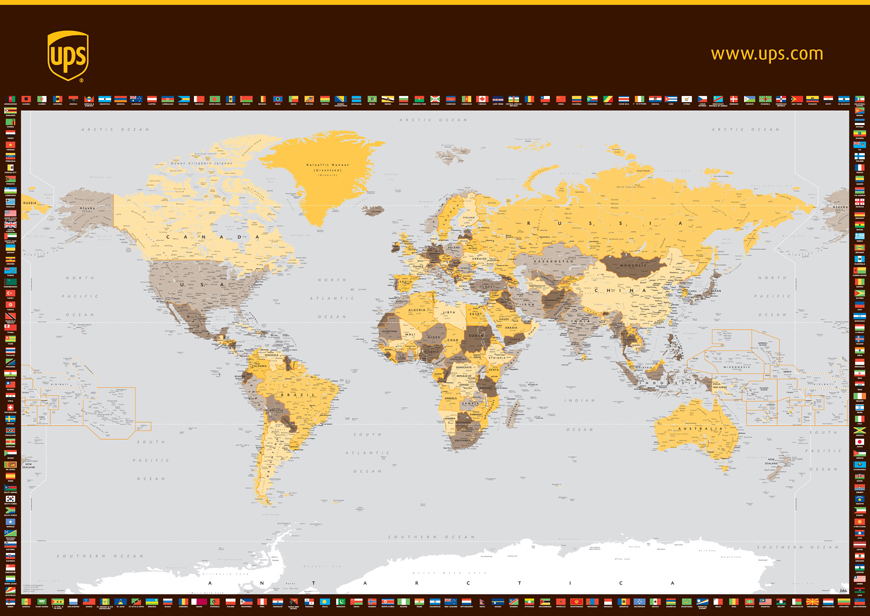
Task: Click the UPS shield logo
Action: [x=68, y=55]
